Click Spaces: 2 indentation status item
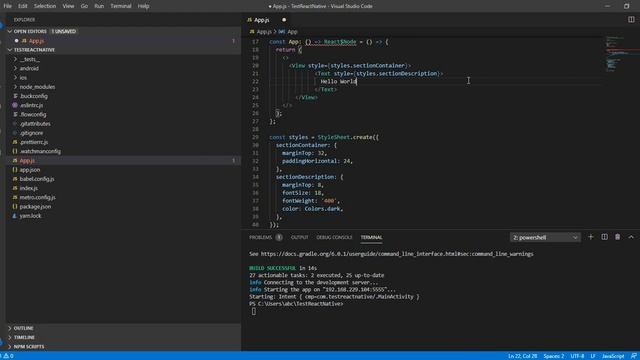This screenshot has height=360, width=640. (553, 356)
